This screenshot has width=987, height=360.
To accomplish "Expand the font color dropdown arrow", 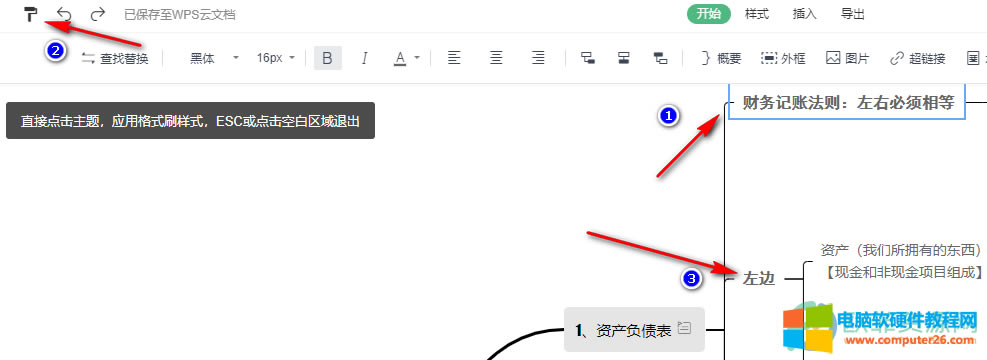I will point(417,59).
